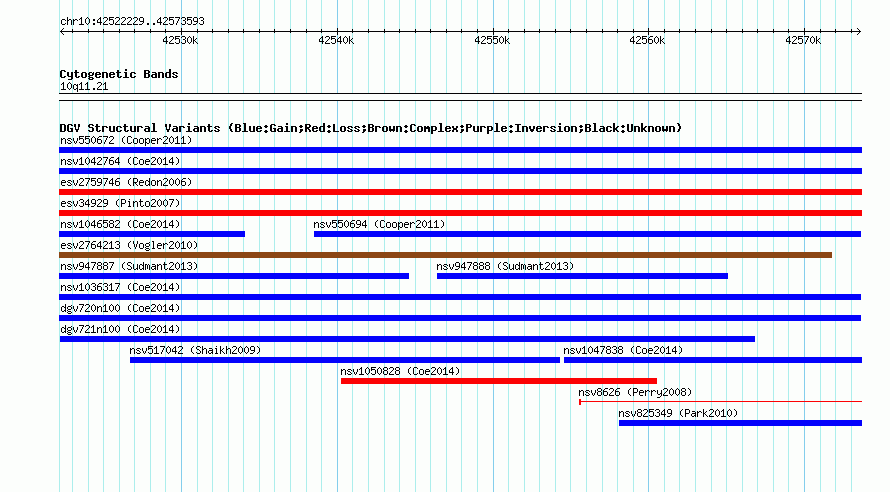This screenshot has height=492, width=890.
Task: Open the esv34929 (Pinto2007) loss bar
Action: pos(460,213)
